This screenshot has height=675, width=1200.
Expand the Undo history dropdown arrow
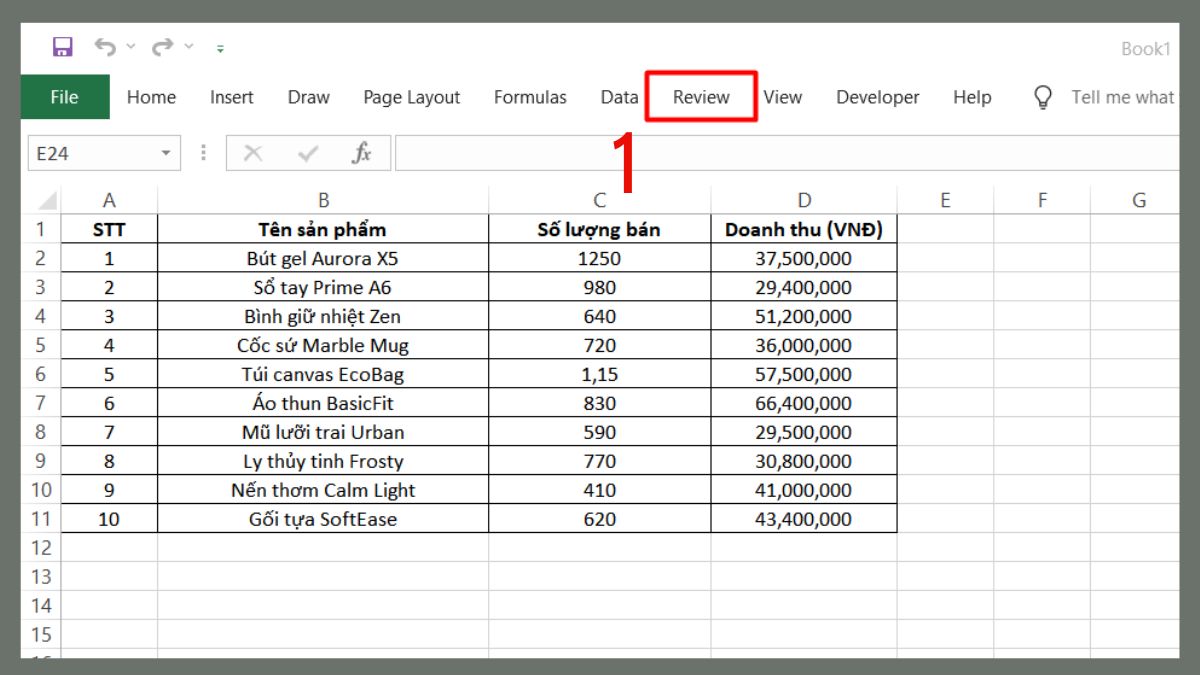[131, 47]
